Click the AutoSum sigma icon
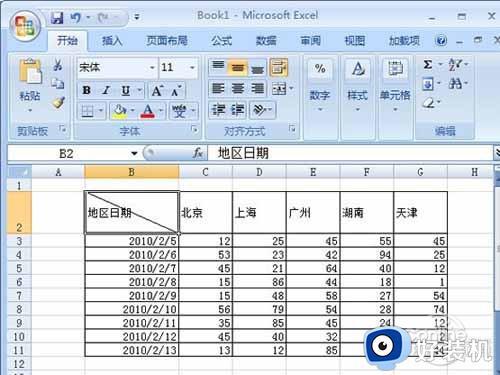The height and width of the screenshot is (375, 500). (x=428, y=64)
